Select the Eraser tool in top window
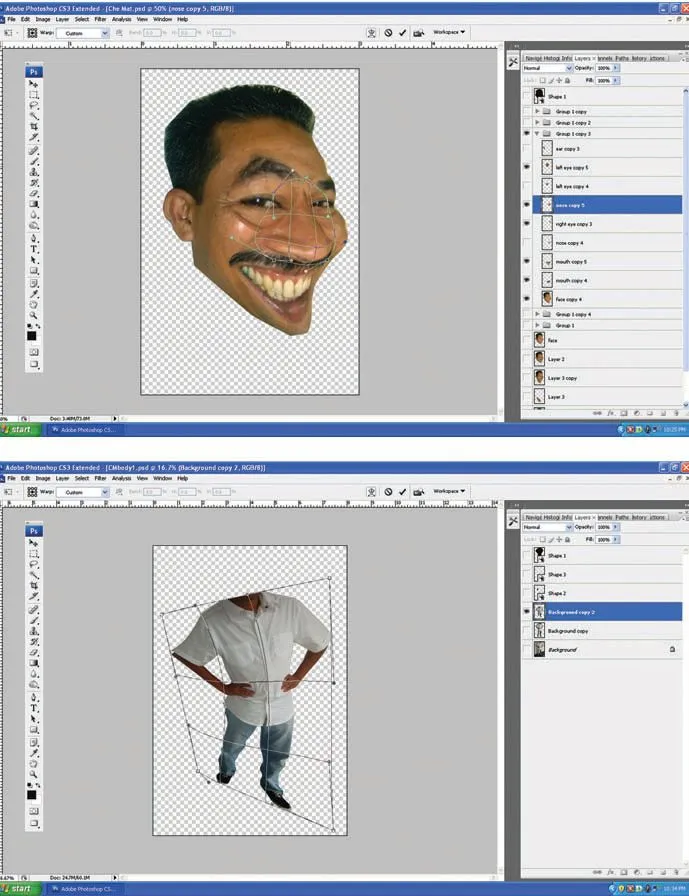The image size is (689, 896). tap(34, 193)
